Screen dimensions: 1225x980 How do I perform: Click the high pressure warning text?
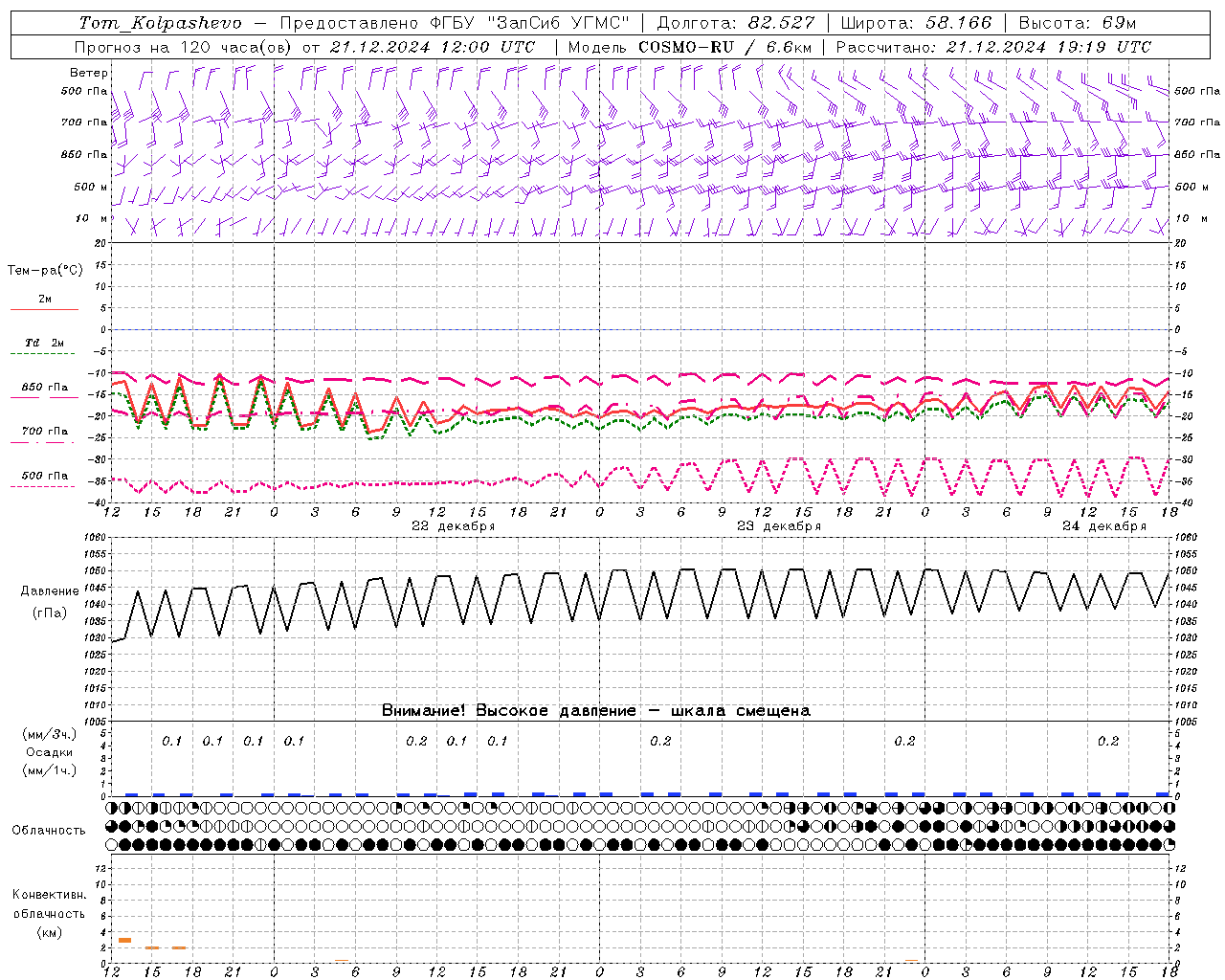(x=595, y=710)
